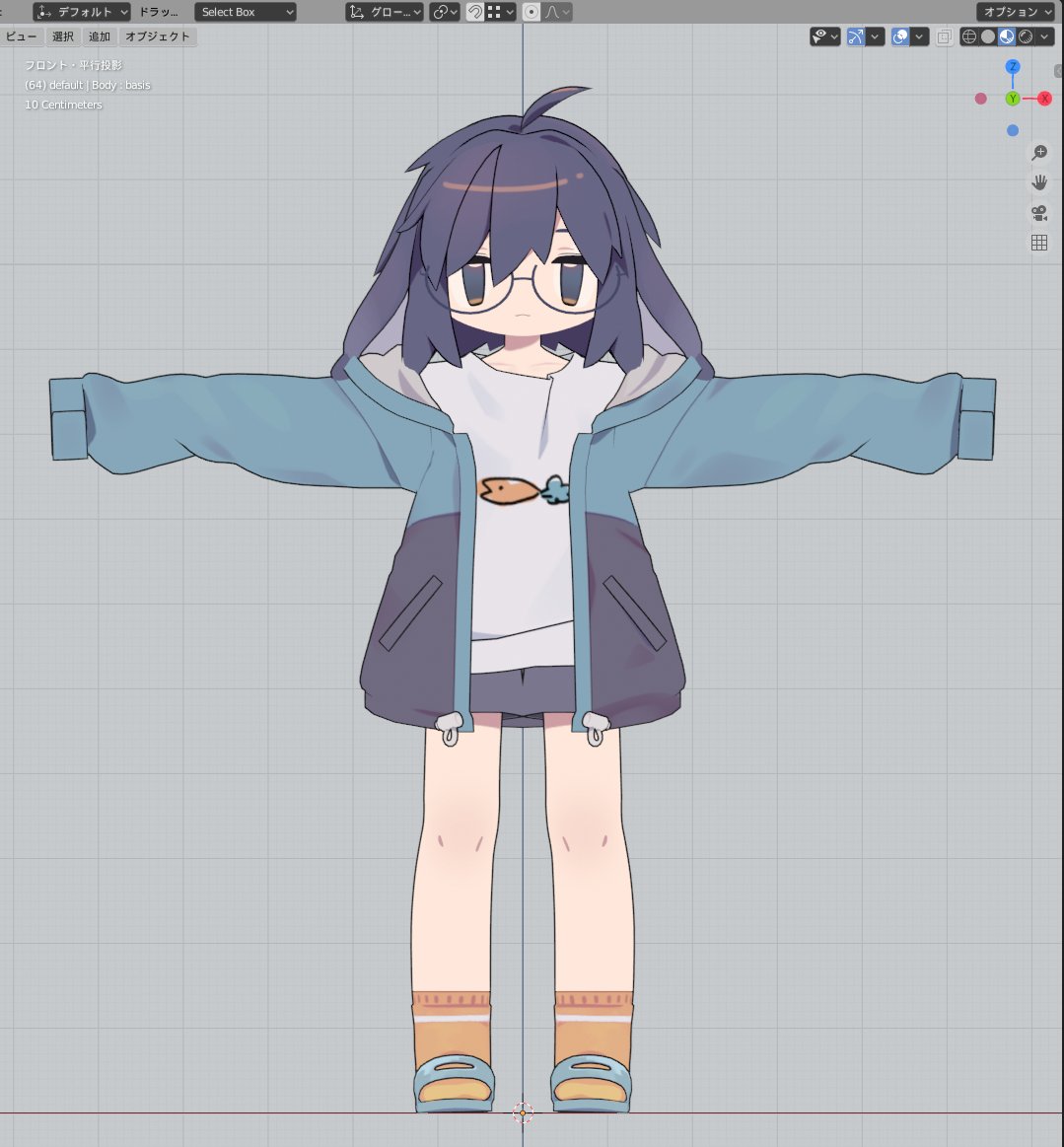Open the 追加 (Add) menu
This screenshot has width=1064, height=1147.
tap(100, 36)
